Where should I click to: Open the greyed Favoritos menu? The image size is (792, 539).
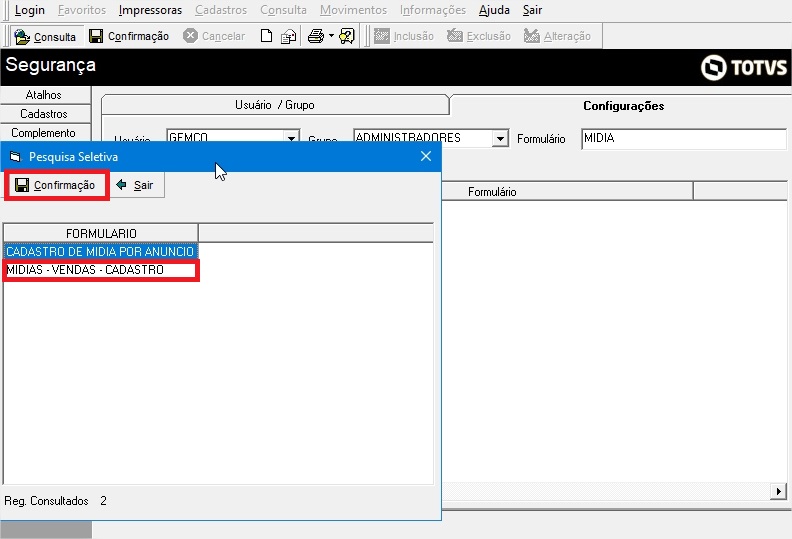coord(82,10)
